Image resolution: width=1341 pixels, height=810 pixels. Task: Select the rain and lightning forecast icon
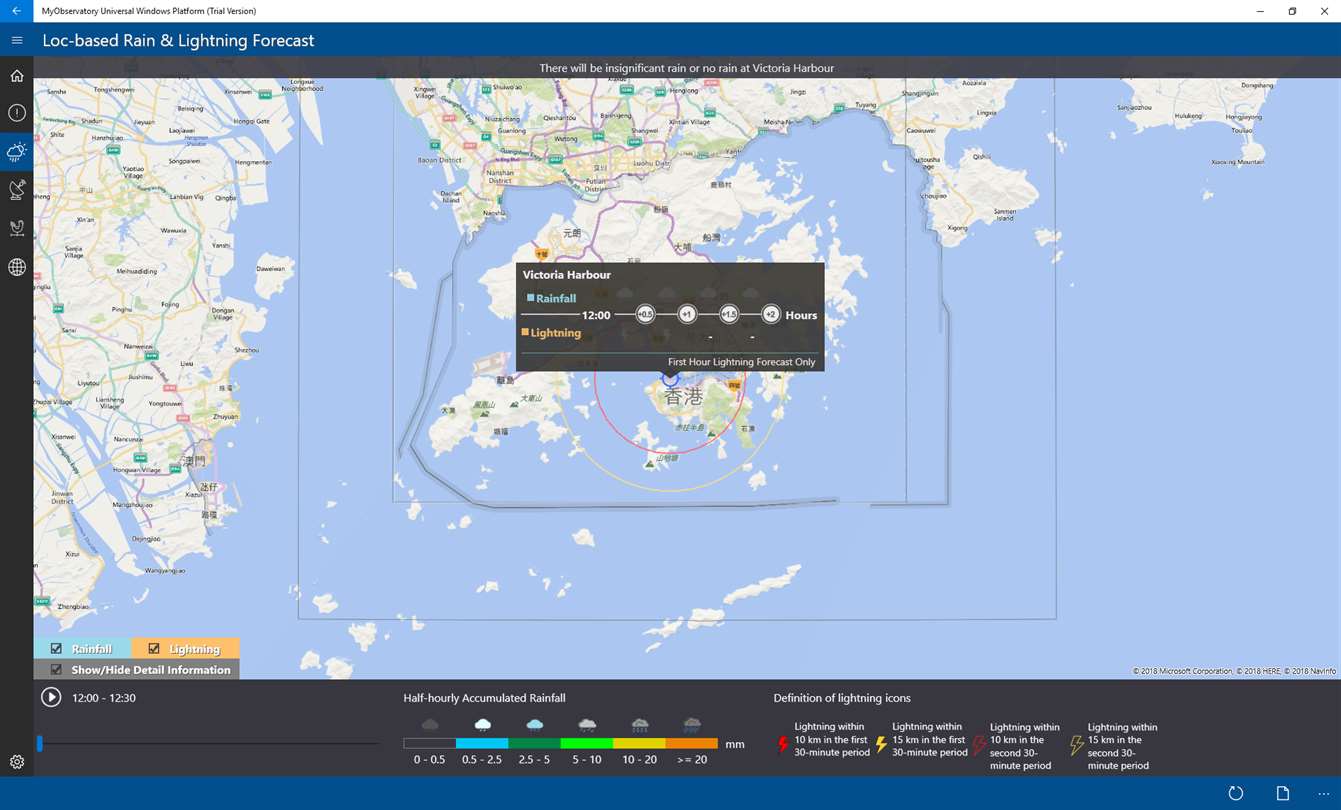[17, 152]
